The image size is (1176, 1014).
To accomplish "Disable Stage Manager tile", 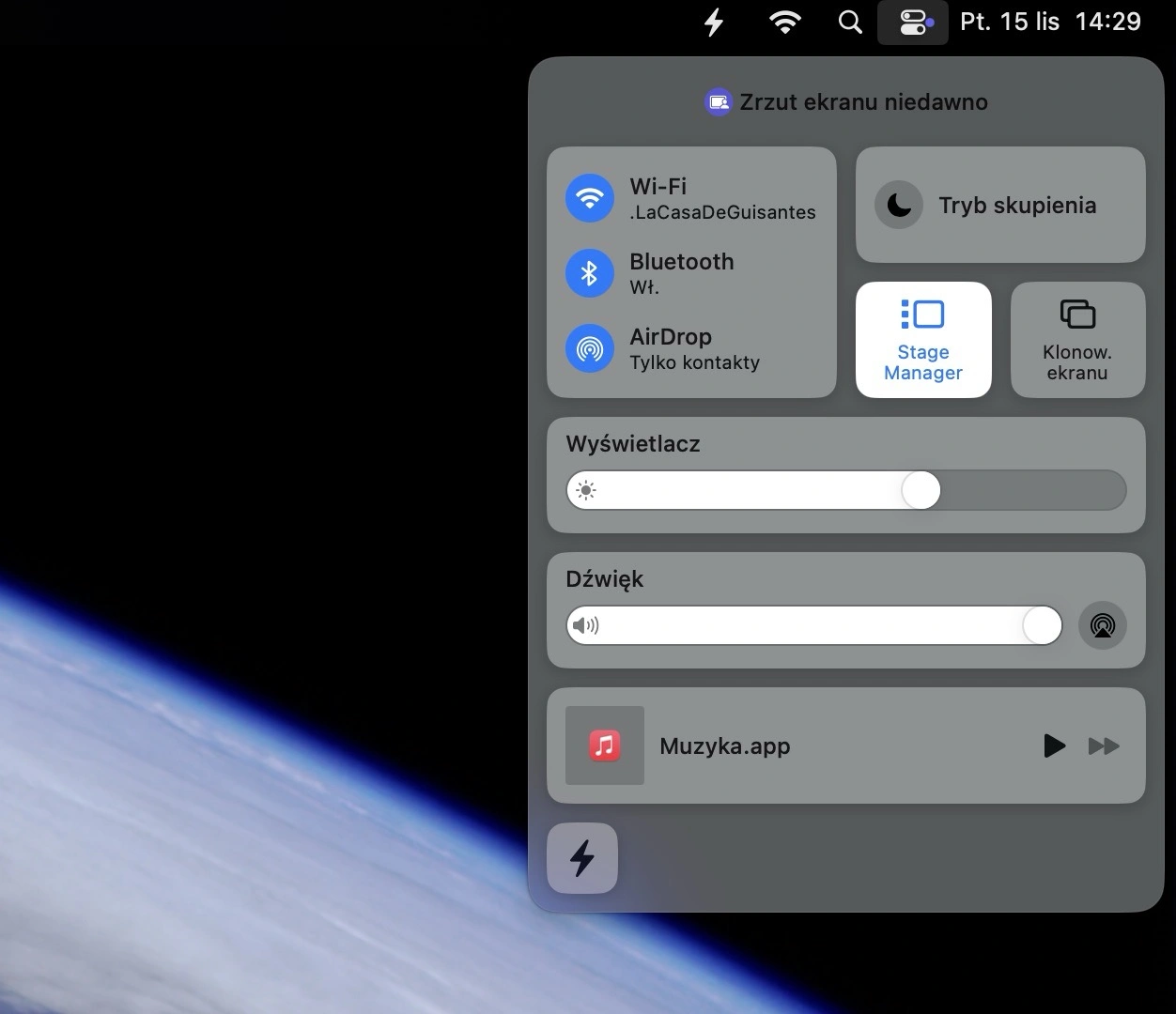I will (x=923, y=340).
